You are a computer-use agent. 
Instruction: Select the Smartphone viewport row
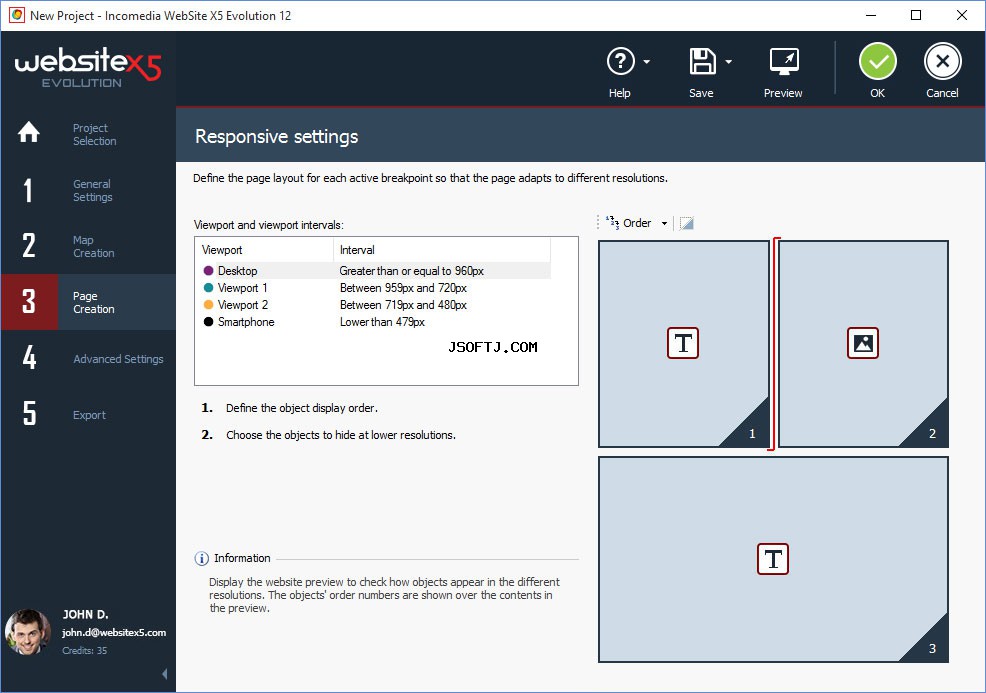pos(374,322)
